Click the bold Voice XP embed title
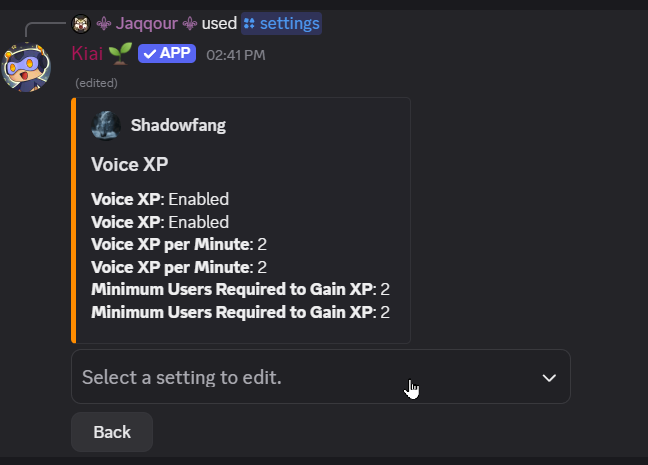 pyautogui.click(x=127, y=164)
